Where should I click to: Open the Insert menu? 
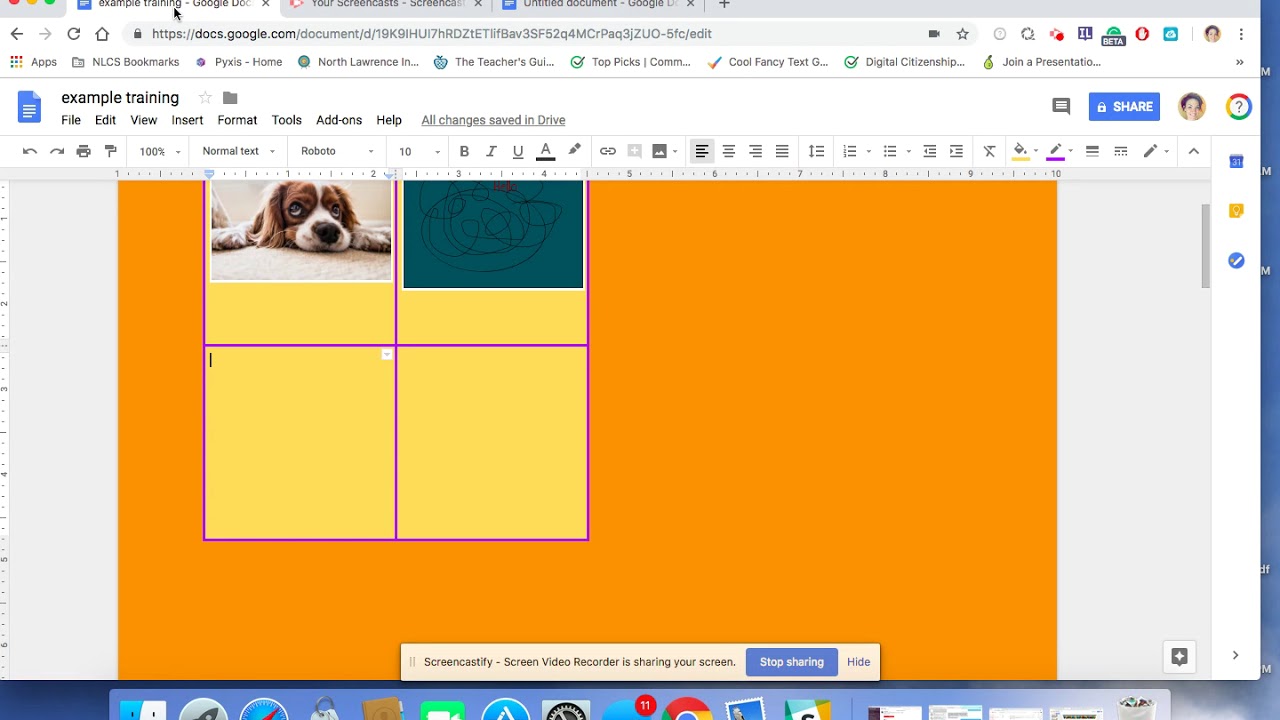click(187, 120)
